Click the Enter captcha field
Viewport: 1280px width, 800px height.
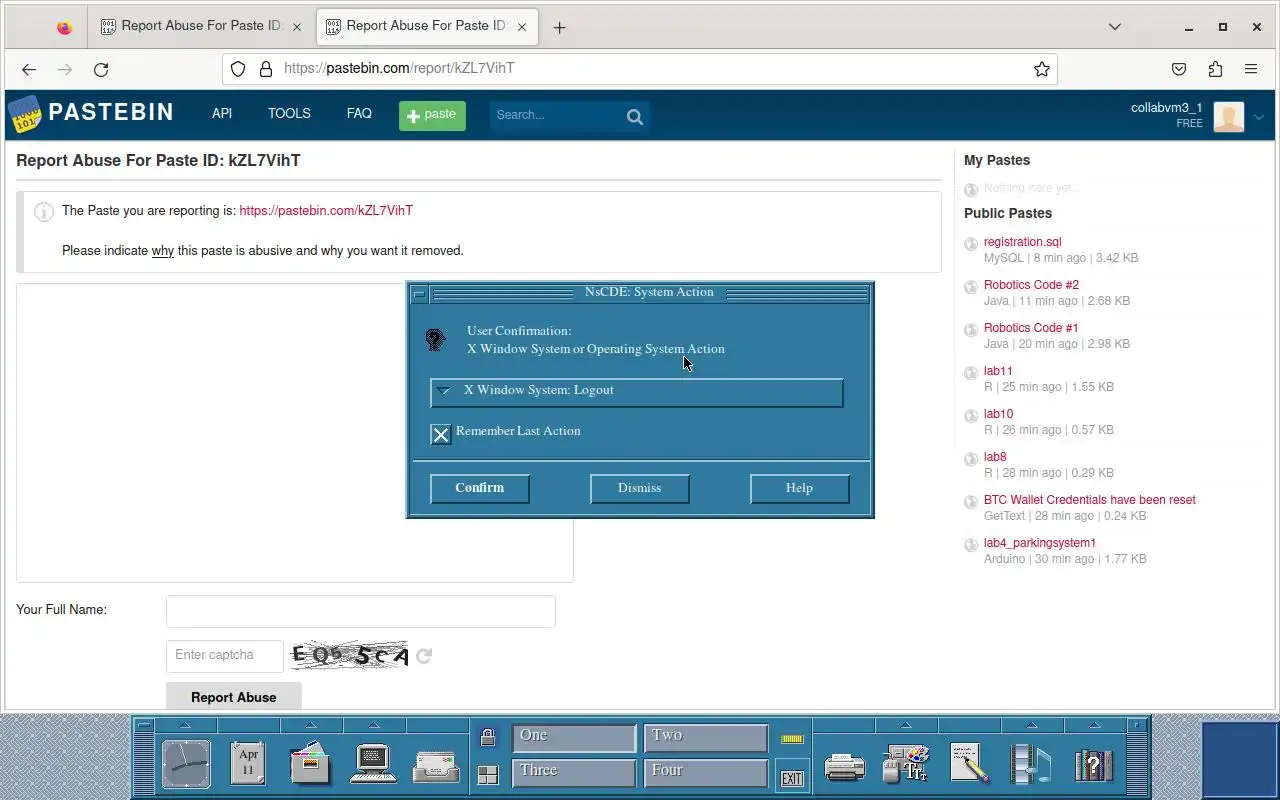pos(225,656)
